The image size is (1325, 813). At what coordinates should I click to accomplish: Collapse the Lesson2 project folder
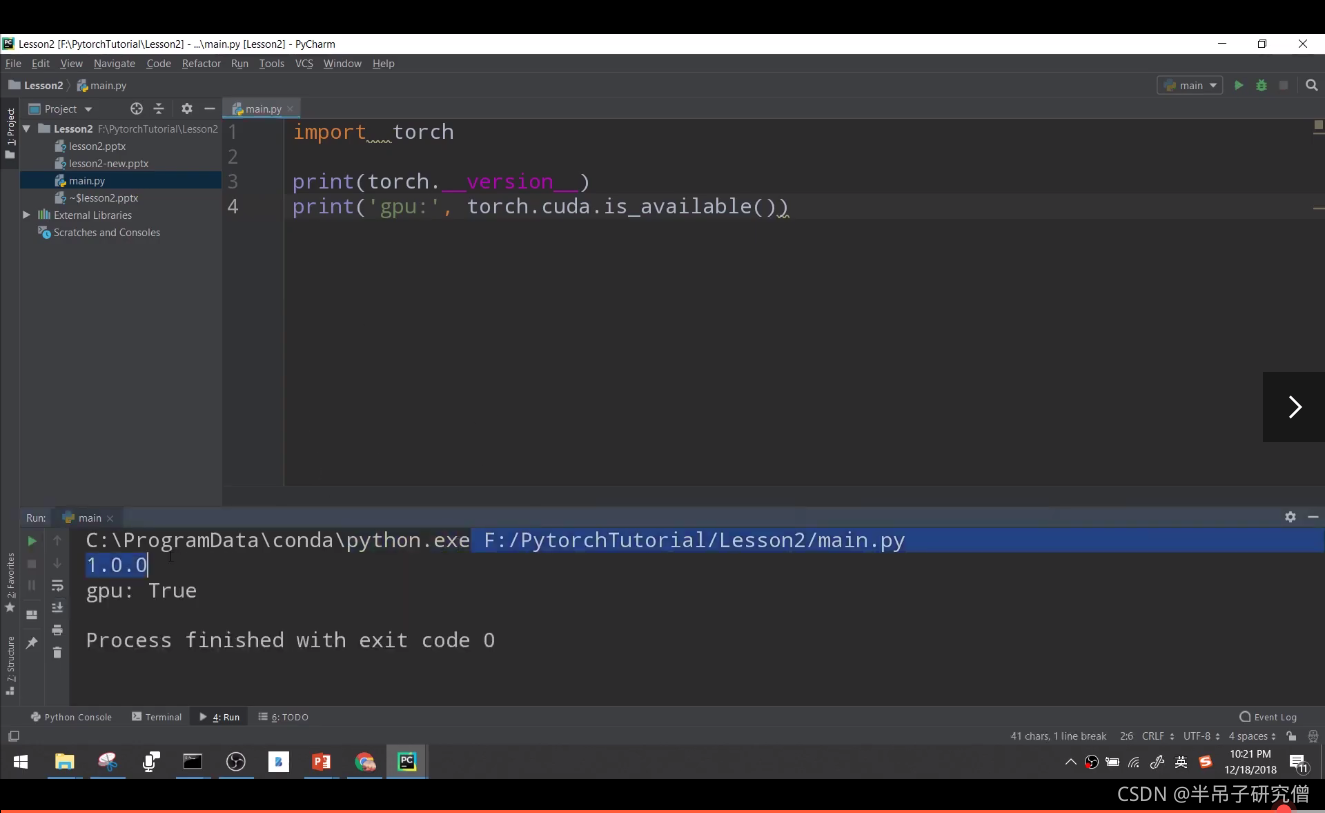[x=26, y=129]
